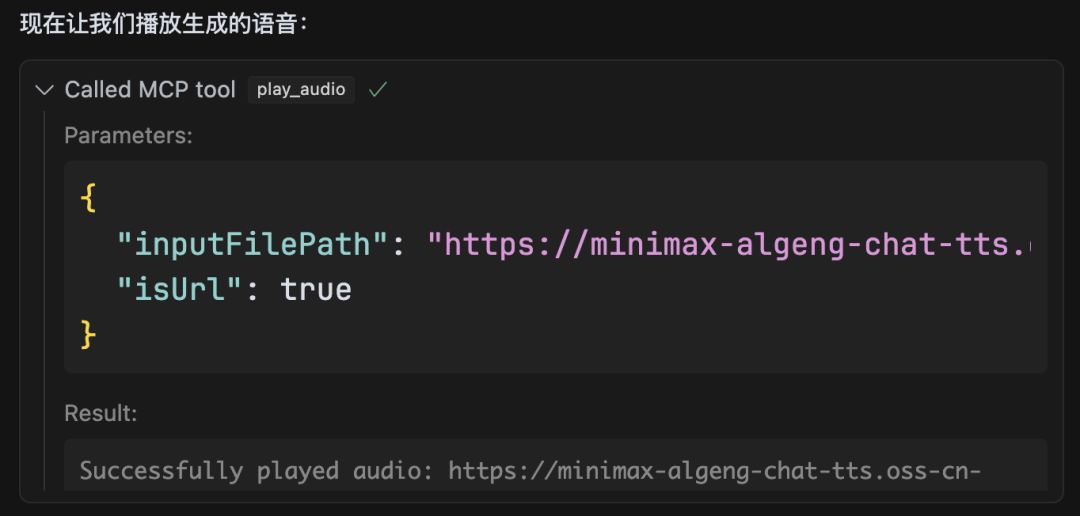Click the colon after "inputFilePath" key
Screen dimensions: 1080x516
point(398,244)
